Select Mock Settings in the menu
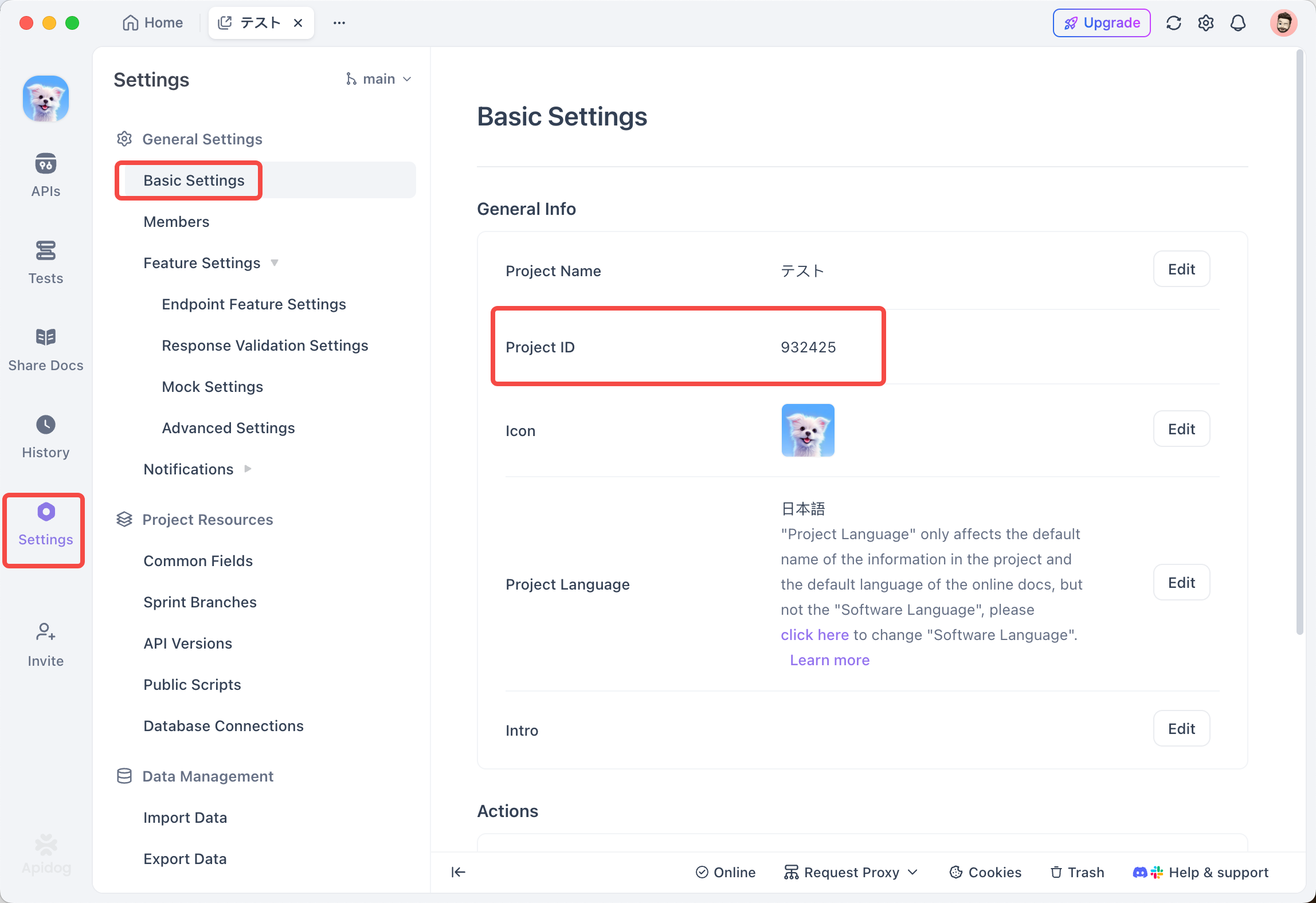 coord(212,386)
